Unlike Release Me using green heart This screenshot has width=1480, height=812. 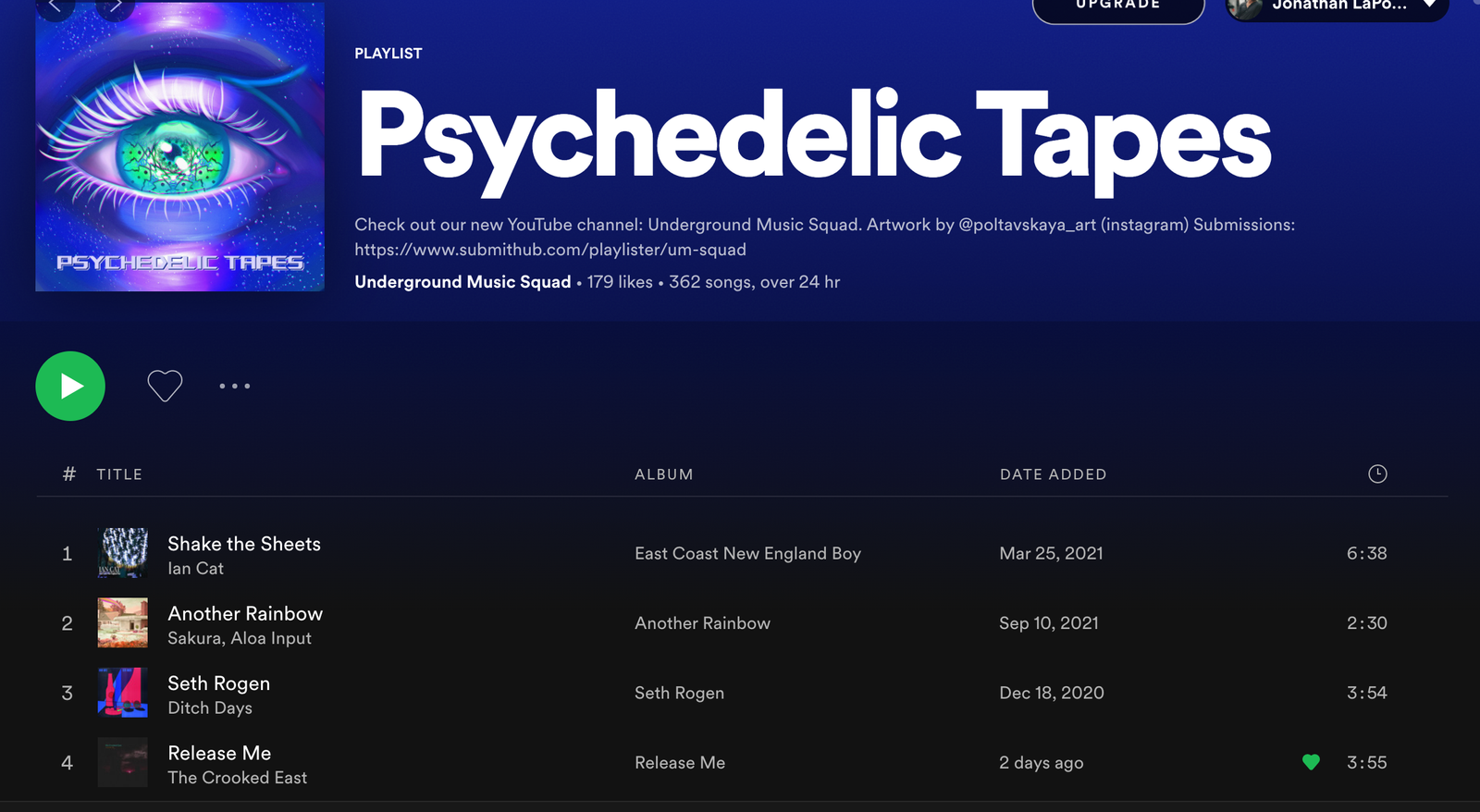(1311, 762)
